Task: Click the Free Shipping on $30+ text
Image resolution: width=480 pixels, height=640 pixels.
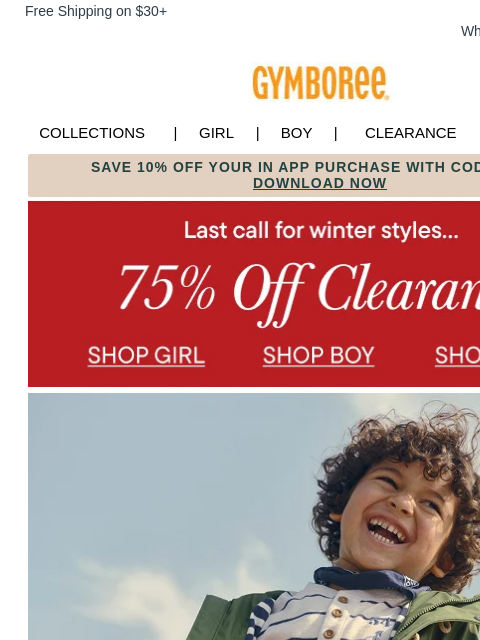Action: click(96, 11)
